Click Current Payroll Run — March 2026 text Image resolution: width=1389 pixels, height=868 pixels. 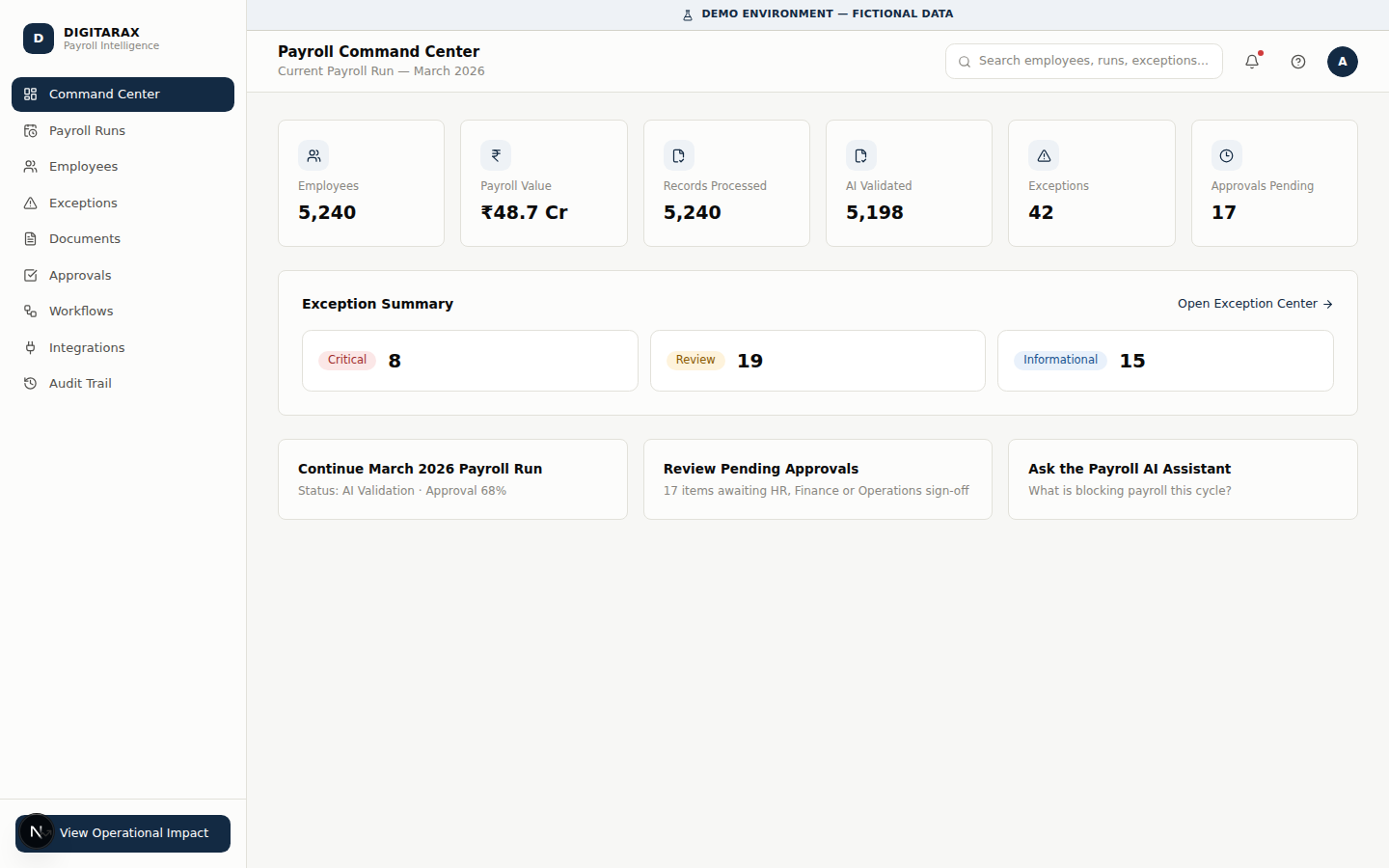[x=381, y=71]
